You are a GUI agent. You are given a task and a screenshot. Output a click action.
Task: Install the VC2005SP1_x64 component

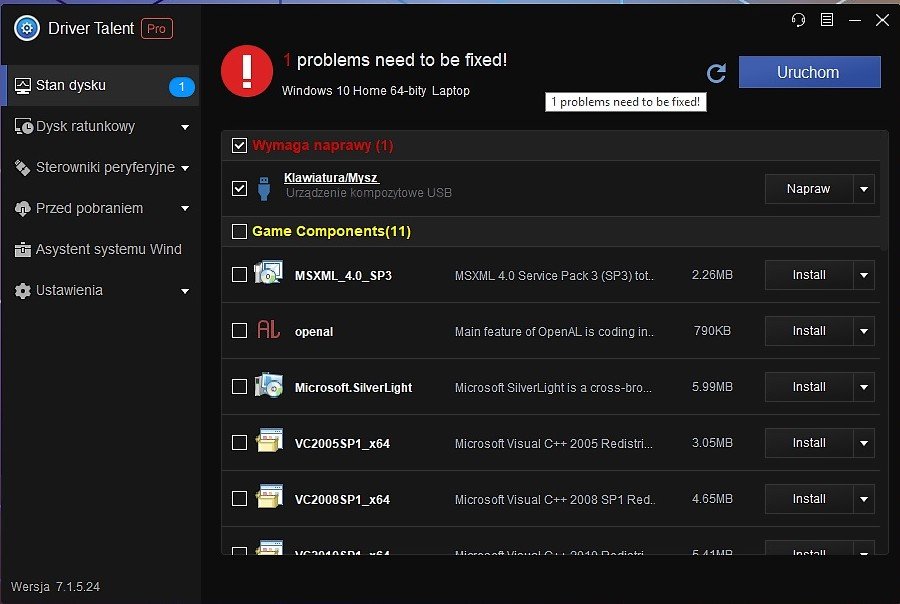(809, 443)
